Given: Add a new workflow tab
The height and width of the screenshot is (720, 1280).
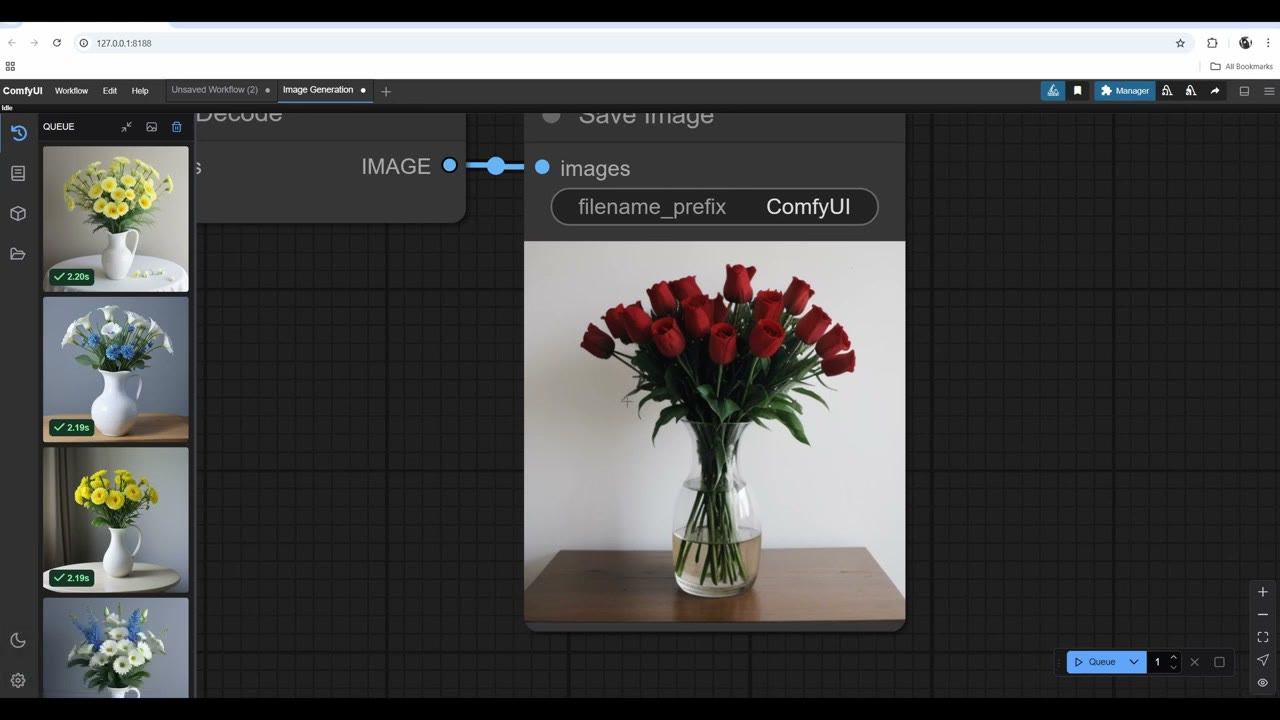Looking at the screenshot, I should pos(386,91).
